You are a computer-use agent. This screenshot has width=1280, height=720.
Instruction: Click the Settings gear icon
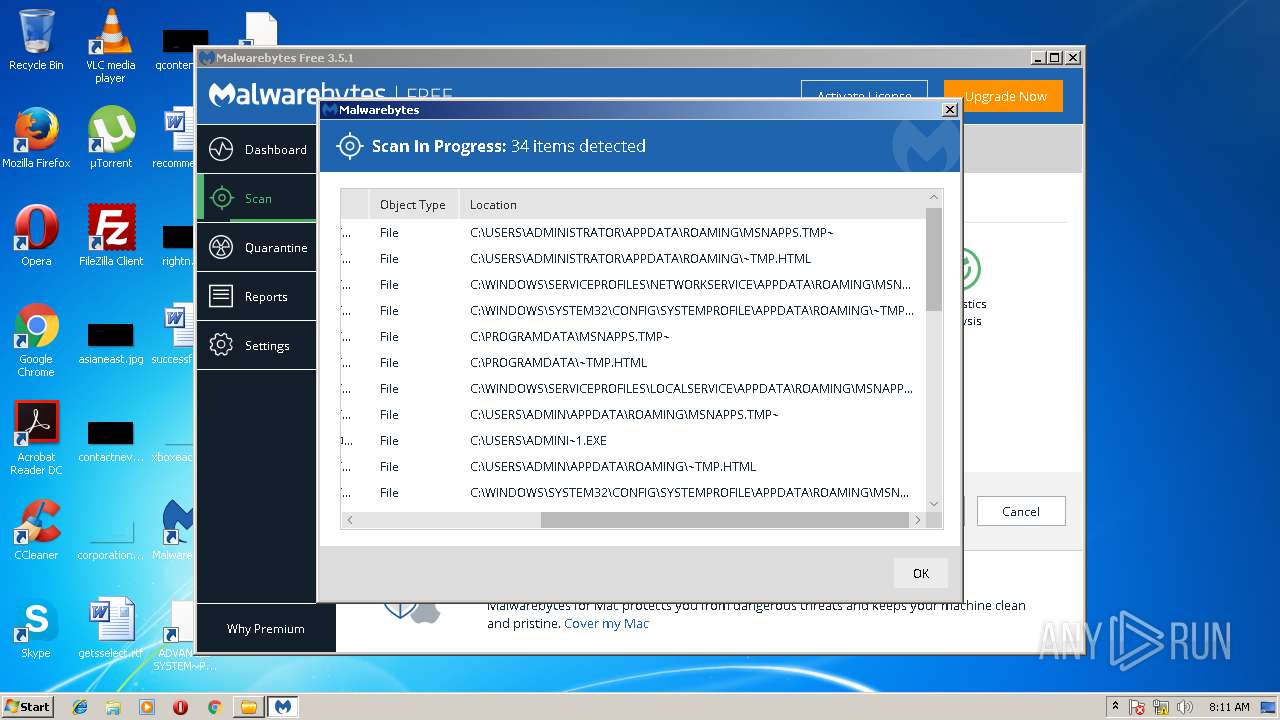(x=221, y=345)
